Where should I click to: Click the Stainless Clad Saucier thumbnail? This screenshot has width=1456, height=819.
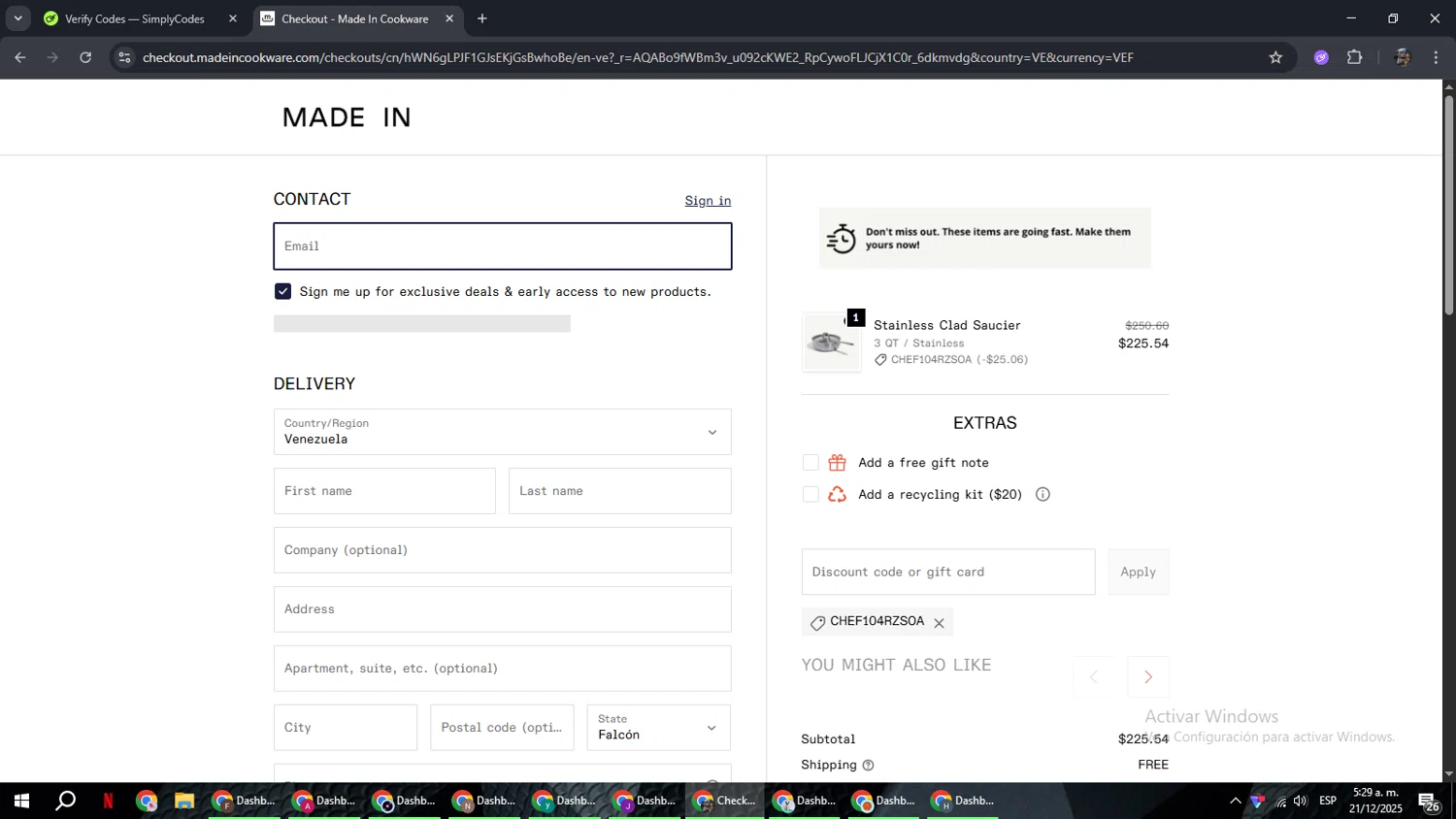[x=831, y=343]
